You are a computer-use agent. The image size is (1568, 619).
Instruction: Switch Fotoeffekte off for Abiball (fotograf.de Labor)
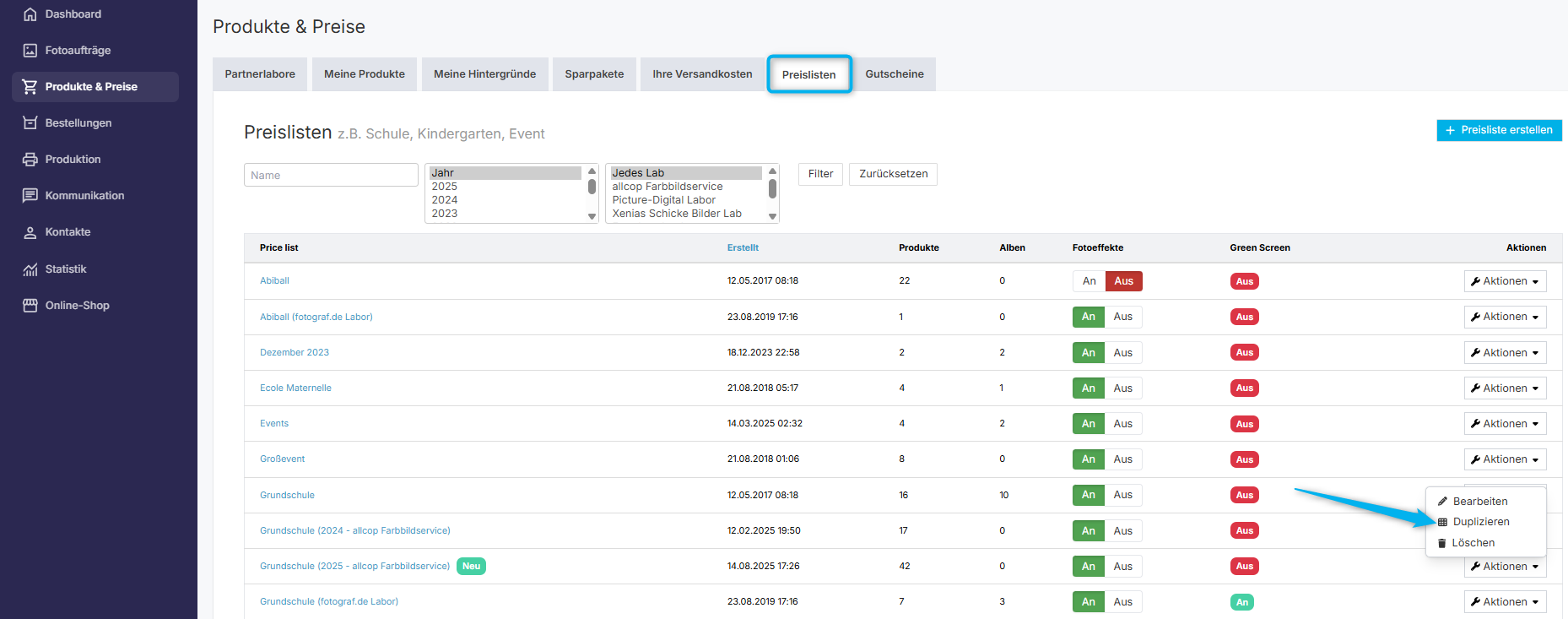(x=1123, y=317)
